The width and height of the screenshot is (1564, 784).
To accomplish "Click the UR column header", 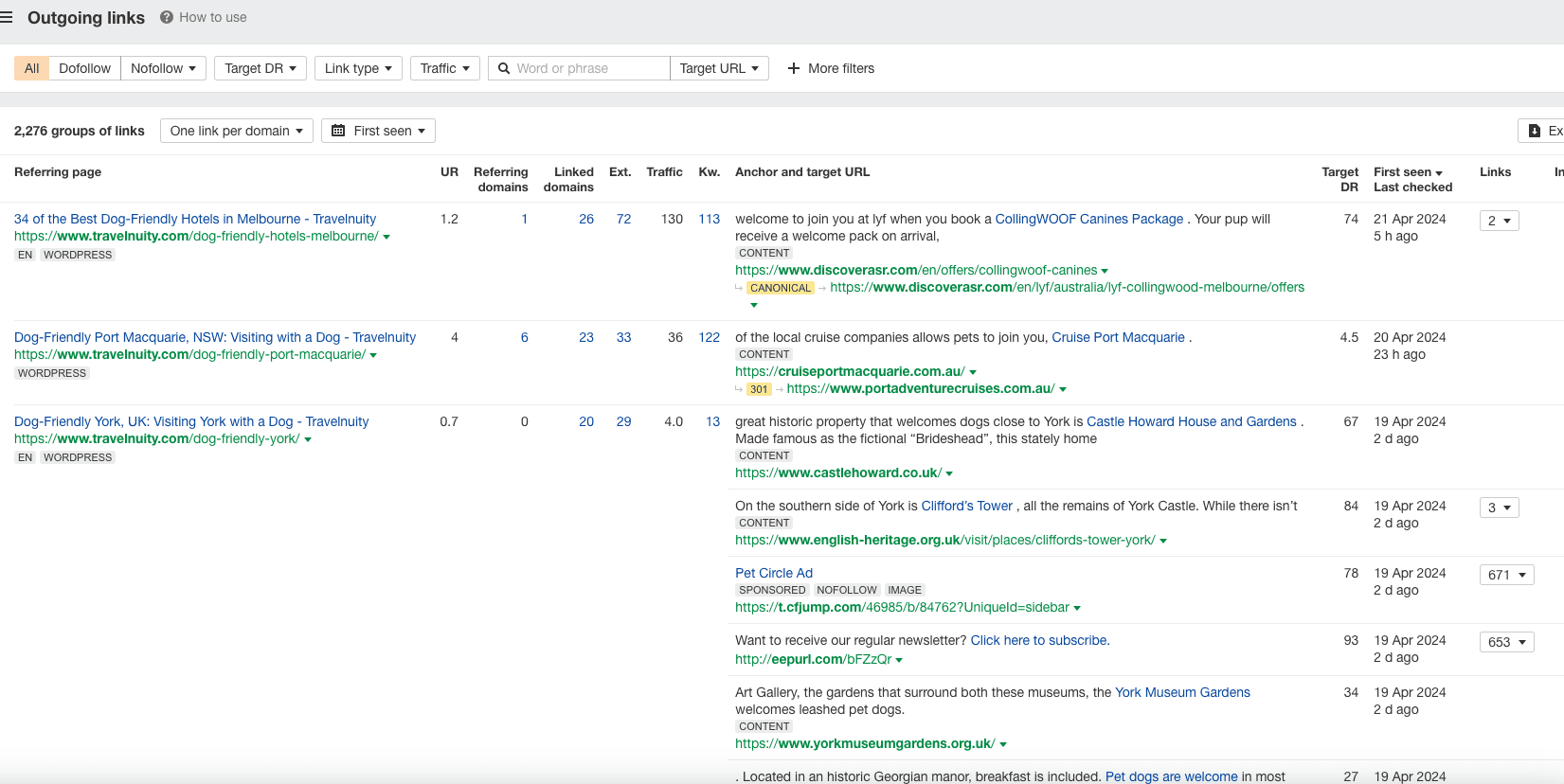I will [x=449, y=171].
